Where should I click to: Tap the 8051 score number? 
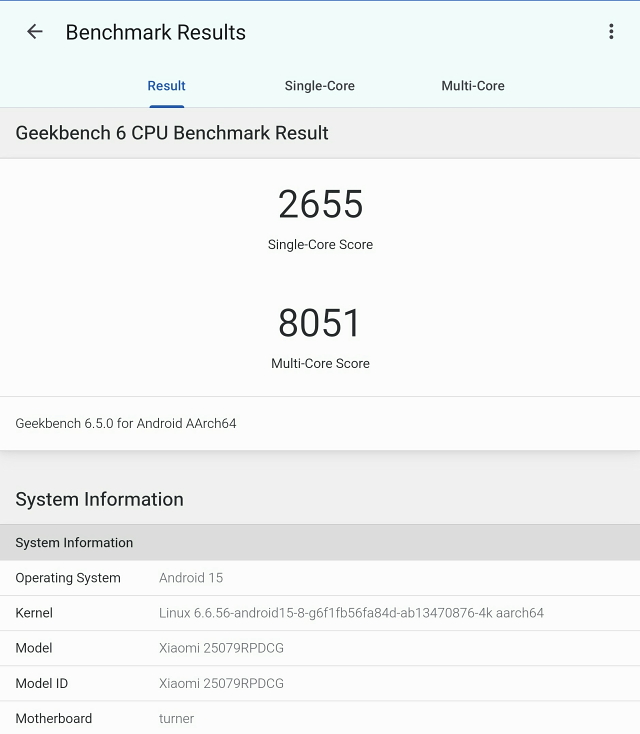[x=320, y=323]
